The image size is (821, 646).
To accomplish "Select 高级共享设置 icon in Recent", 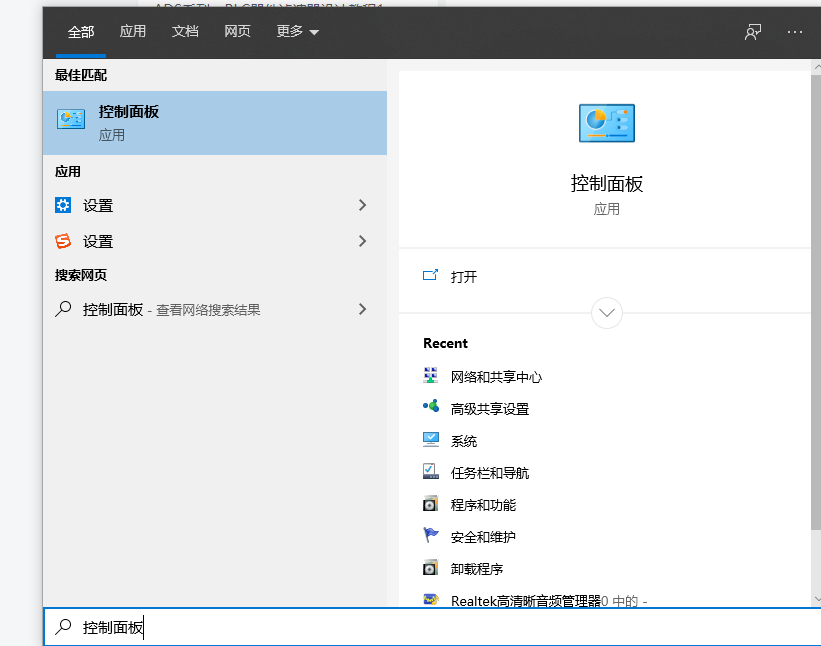I will click(x=431, y=407).
